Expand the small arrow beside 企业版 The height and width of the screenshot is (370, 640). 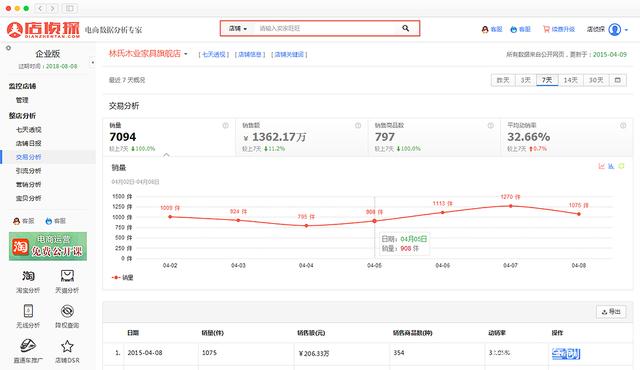click(x=93, y=62)
